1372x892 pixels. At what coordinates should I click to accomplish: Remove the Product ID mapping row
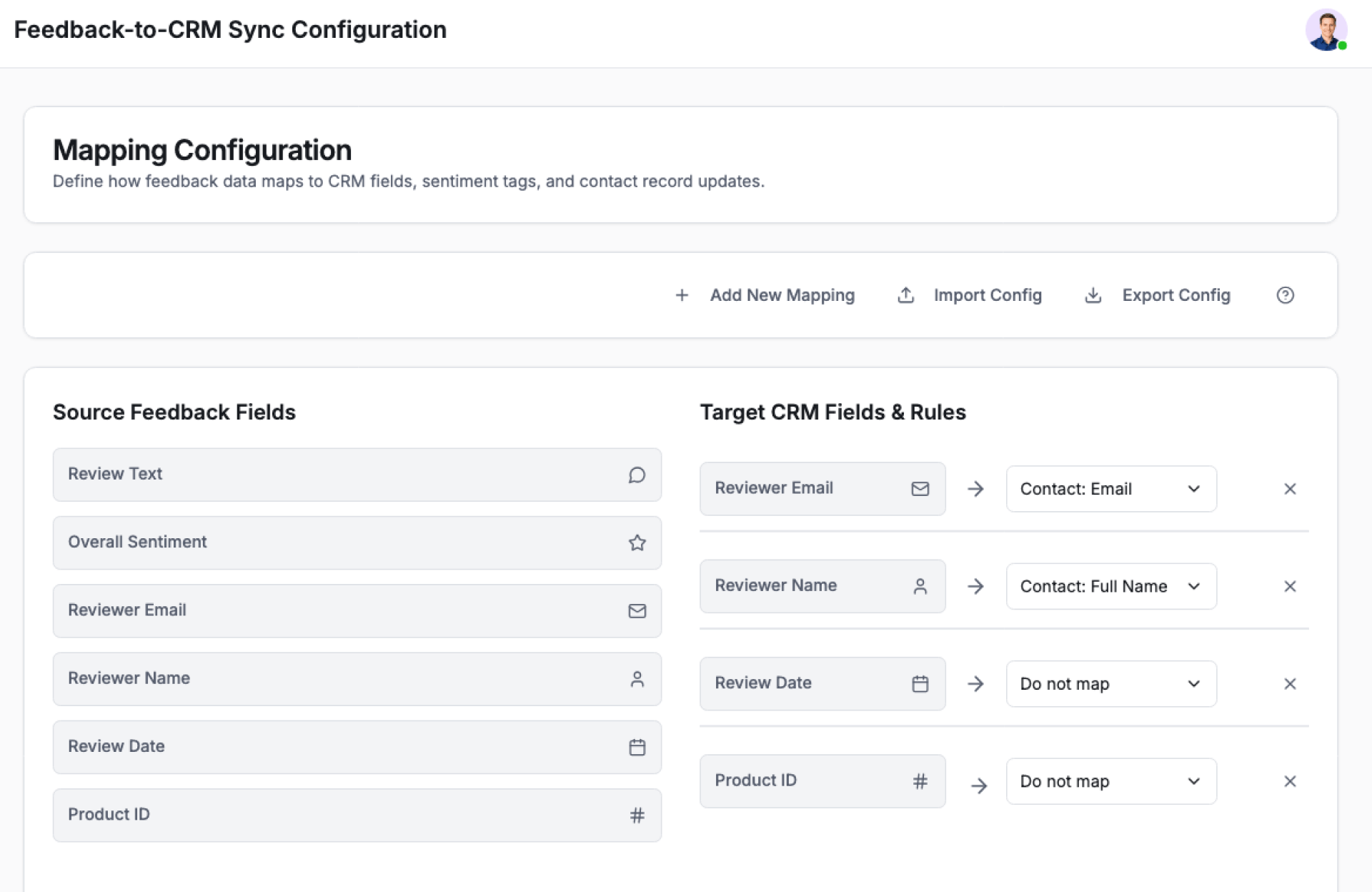[x=1290, y=781]
